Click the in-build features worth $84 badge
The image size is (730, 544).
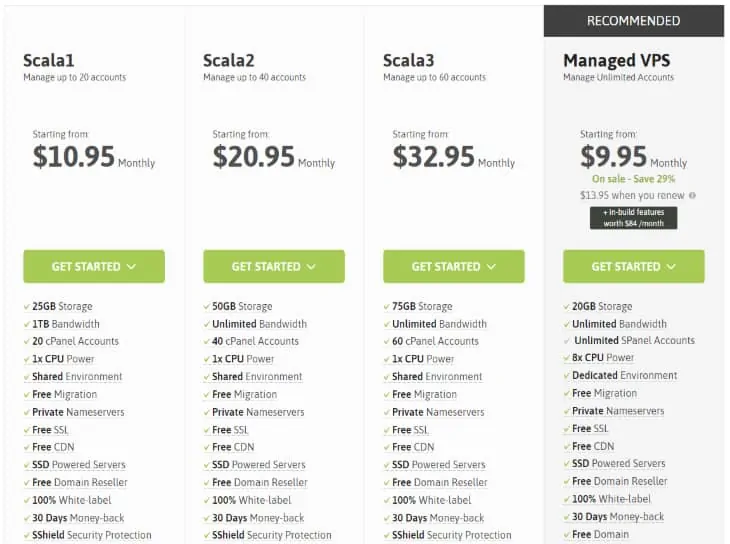[633, 218]
